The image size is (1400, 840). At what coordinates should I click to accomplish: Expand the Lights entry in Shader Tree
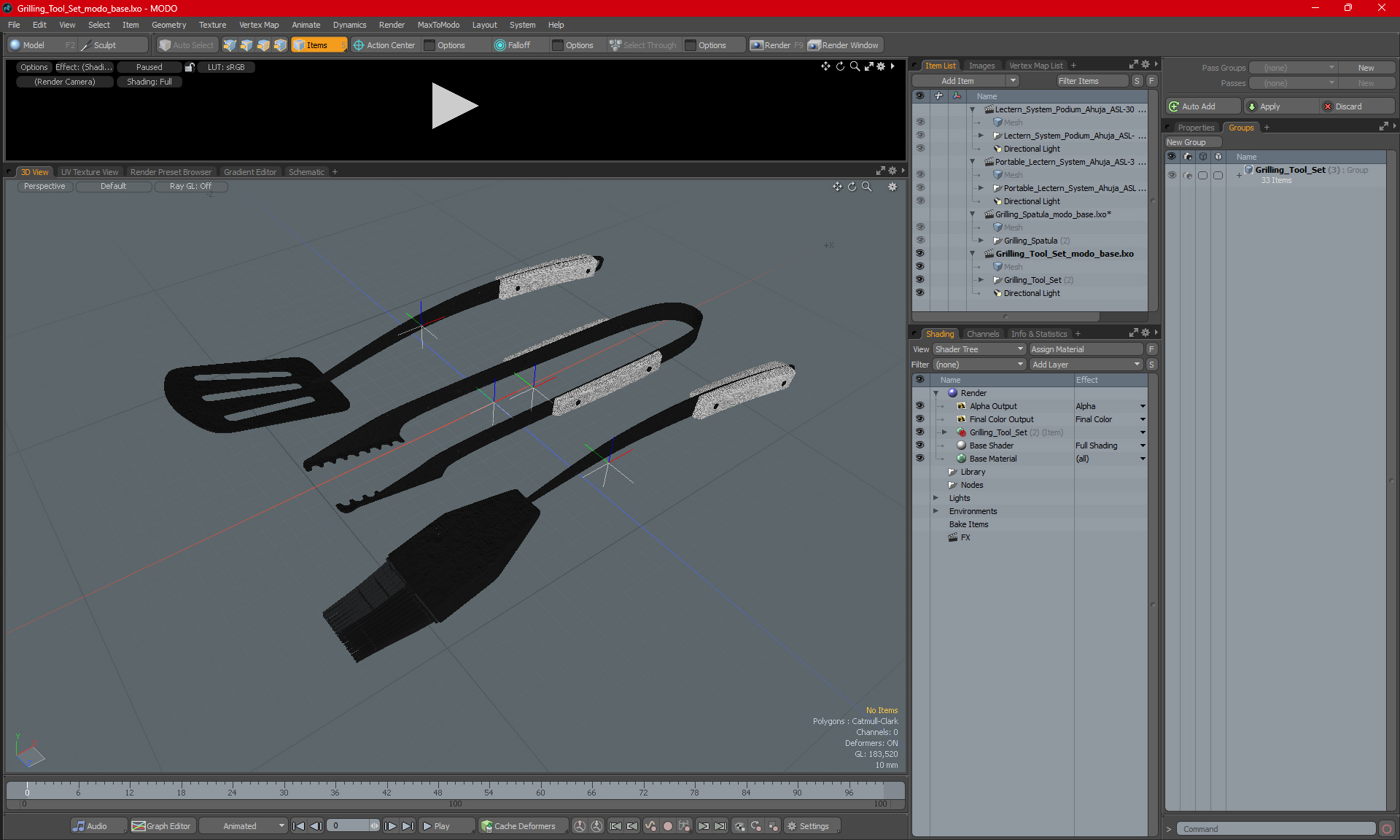coord(936,498)
